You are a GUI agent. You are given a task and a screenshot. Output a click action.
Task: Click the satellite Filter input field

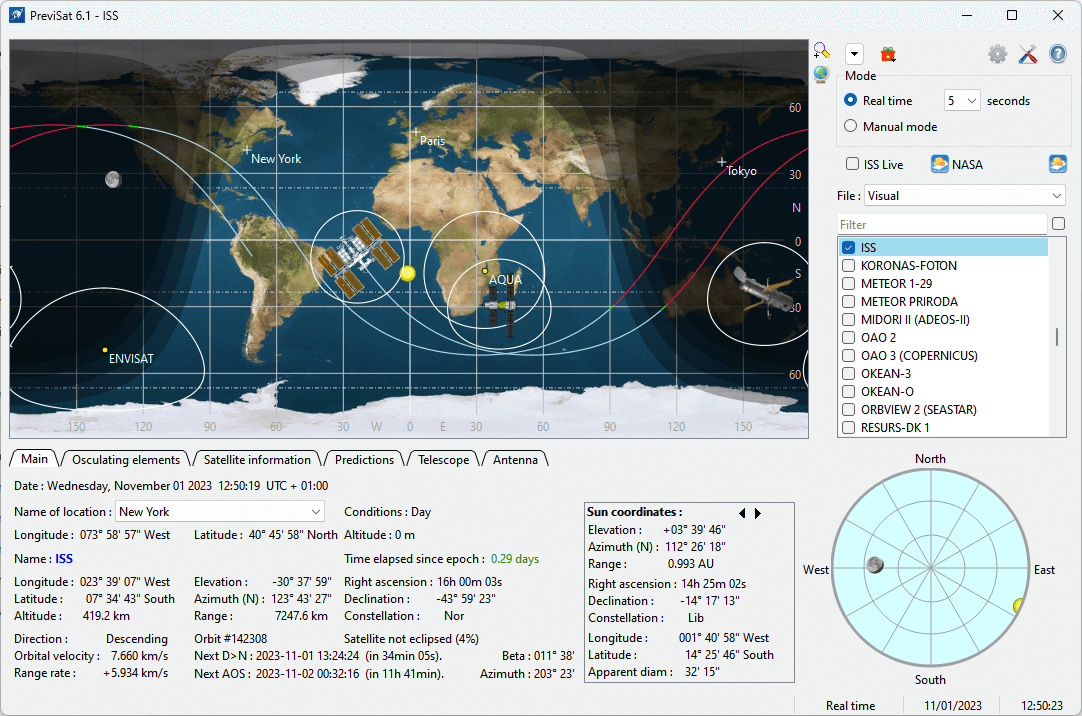point(942,224)
